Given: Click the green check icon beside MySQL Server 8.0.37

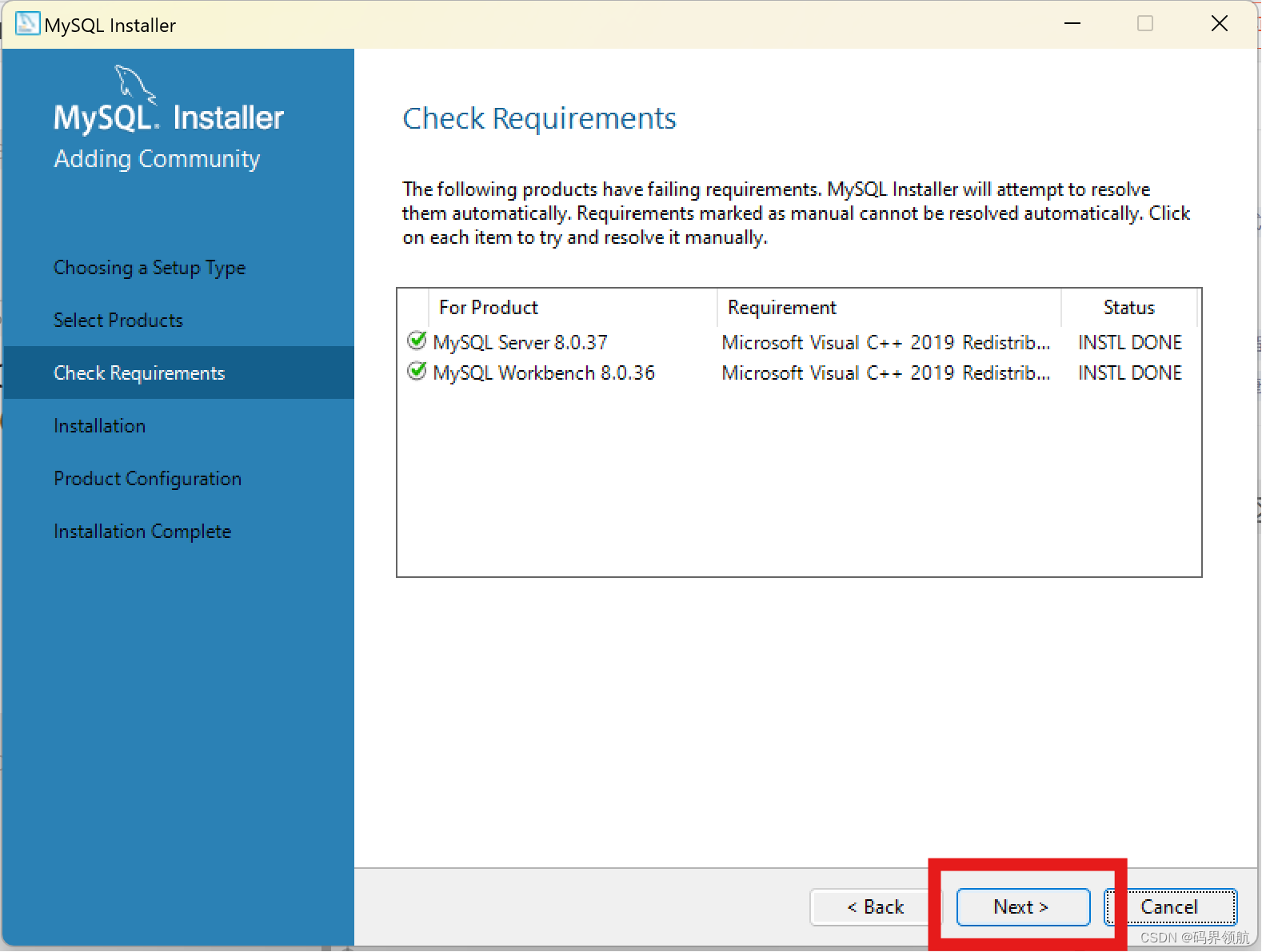Looking at the screenshot, I should (417, 341).
